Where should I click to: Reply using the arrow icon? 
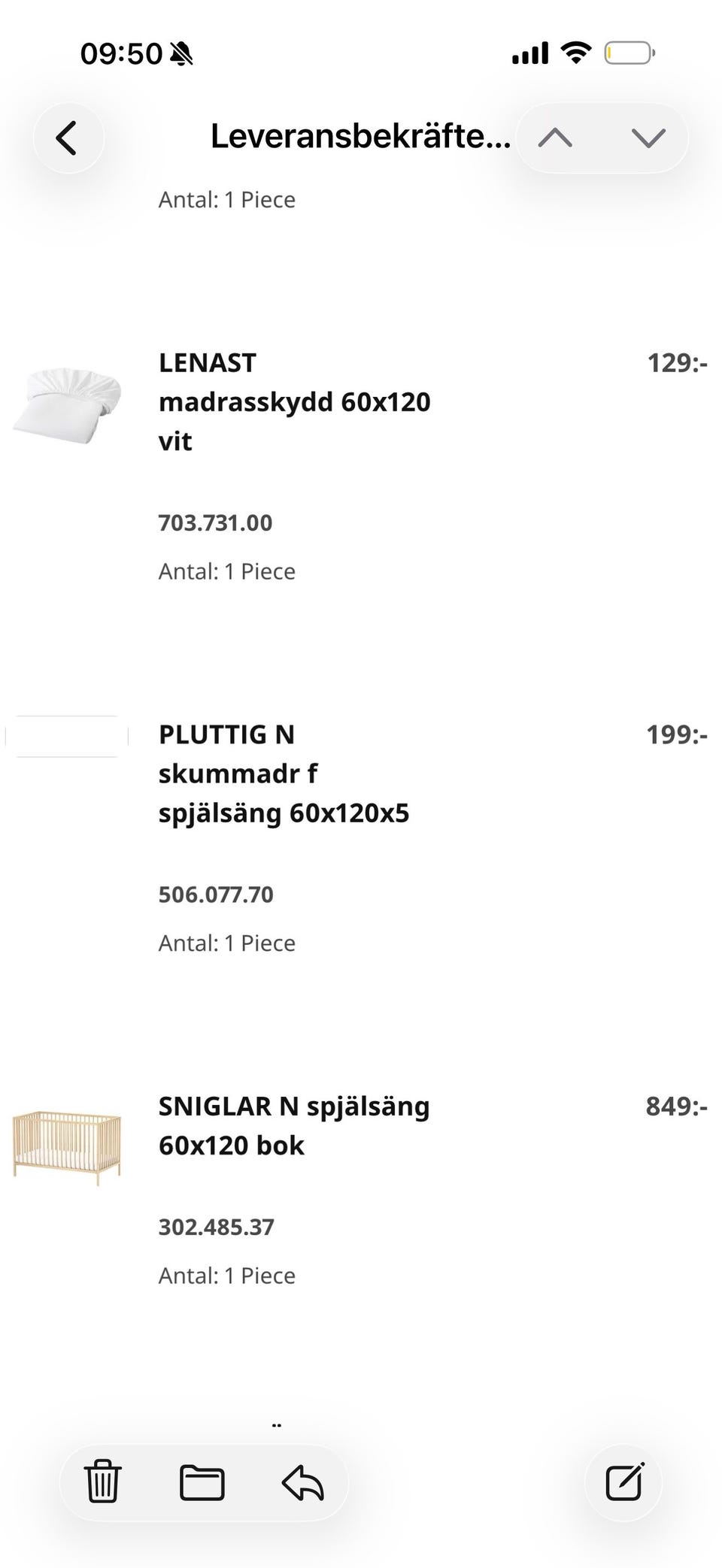302,1483
